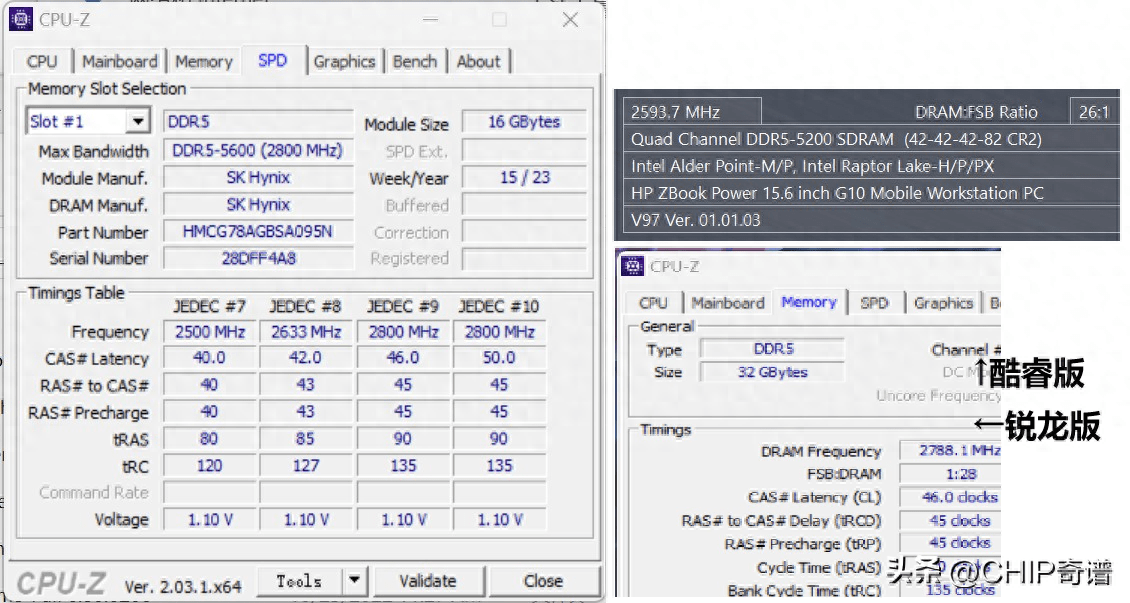Image resolution: width=1130 pixels, height=603 pixels.
Task: Click the Close button at bottom
Action: point(543,580)
